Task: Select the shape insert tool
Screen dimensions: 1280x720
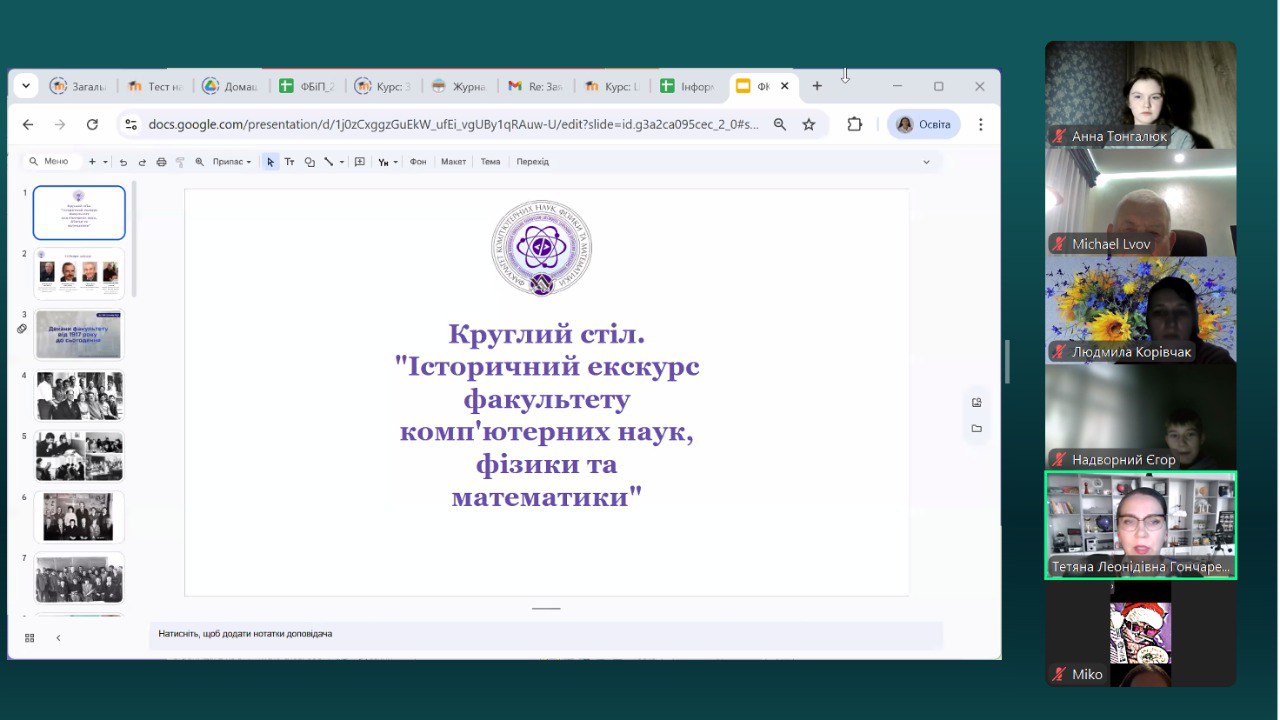Action: (309, 162)
